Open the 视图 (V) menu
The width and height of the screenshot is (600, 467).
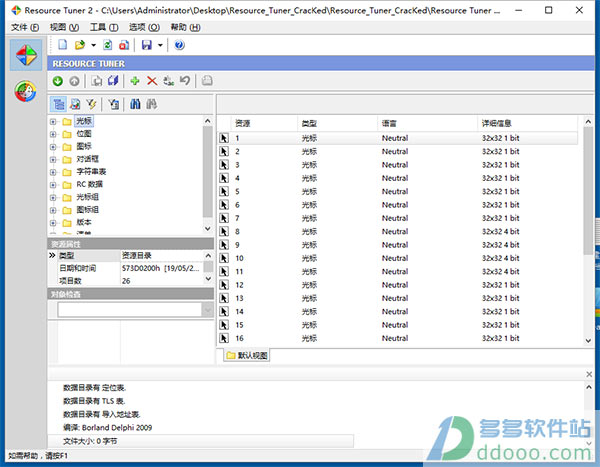point(64,27)
